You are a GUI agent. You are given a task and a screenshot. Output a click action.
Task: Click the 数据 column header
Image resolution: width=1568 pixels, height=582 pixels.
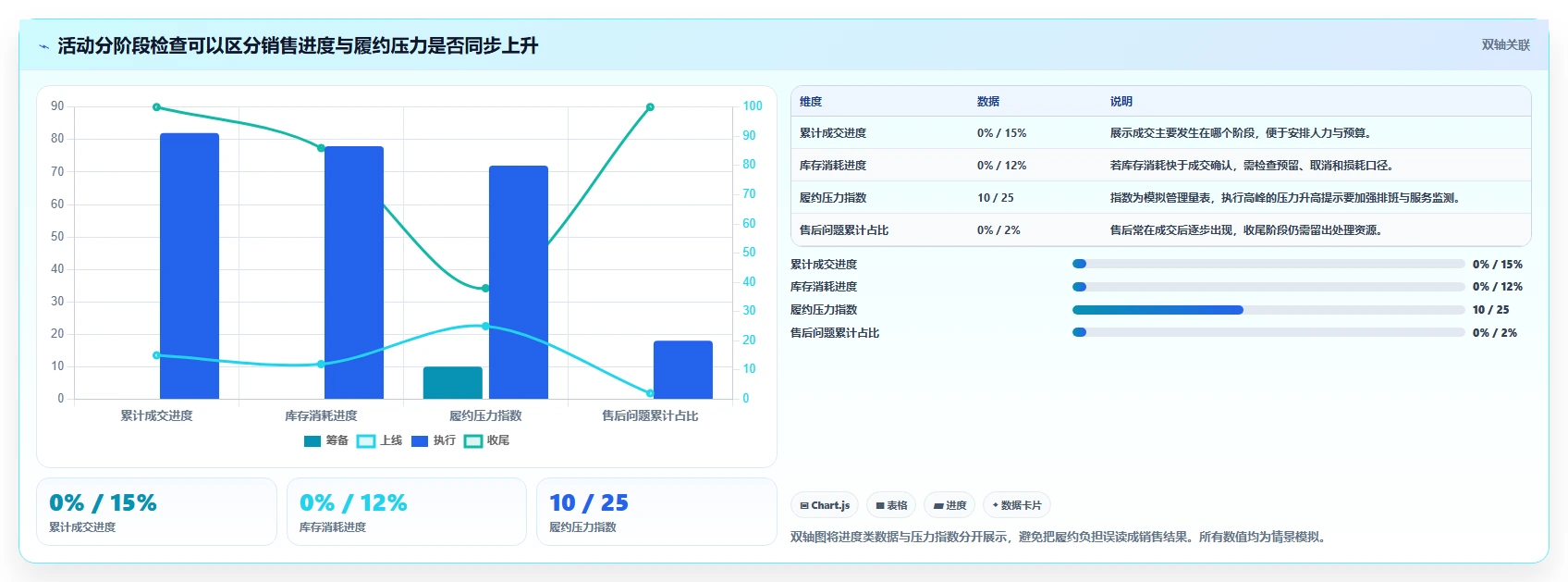click(988, 102)
